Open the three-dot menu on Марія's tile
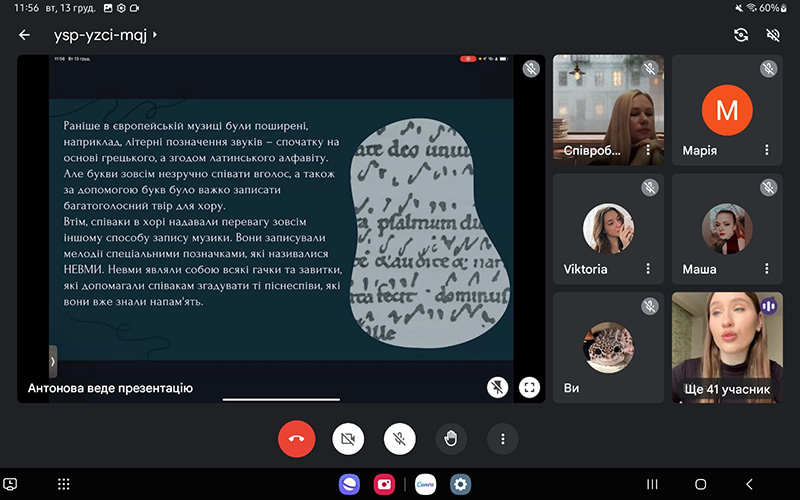This screenshot has height=500, width=800. [x=767, y=150]
